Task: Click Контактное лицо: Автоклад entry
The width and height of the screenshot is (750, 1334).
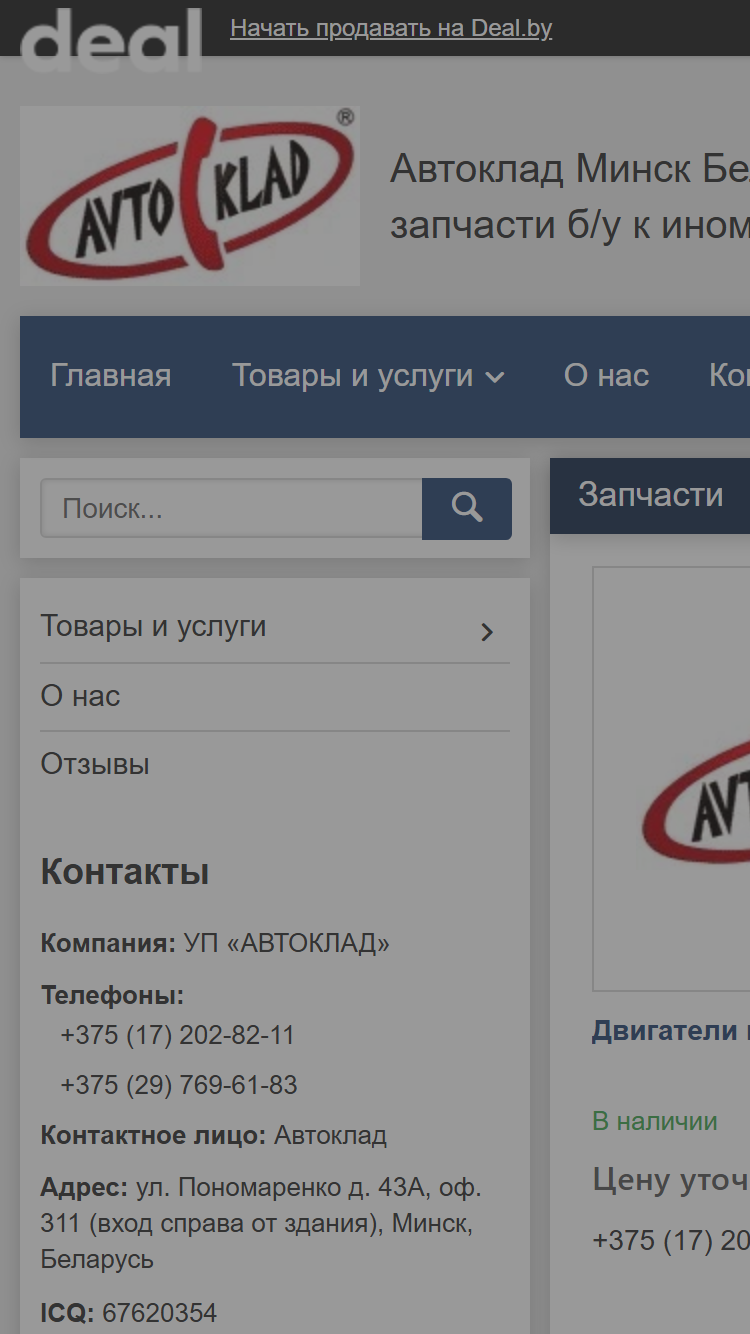Action: pyautogui.click(x=214, y=1135)
